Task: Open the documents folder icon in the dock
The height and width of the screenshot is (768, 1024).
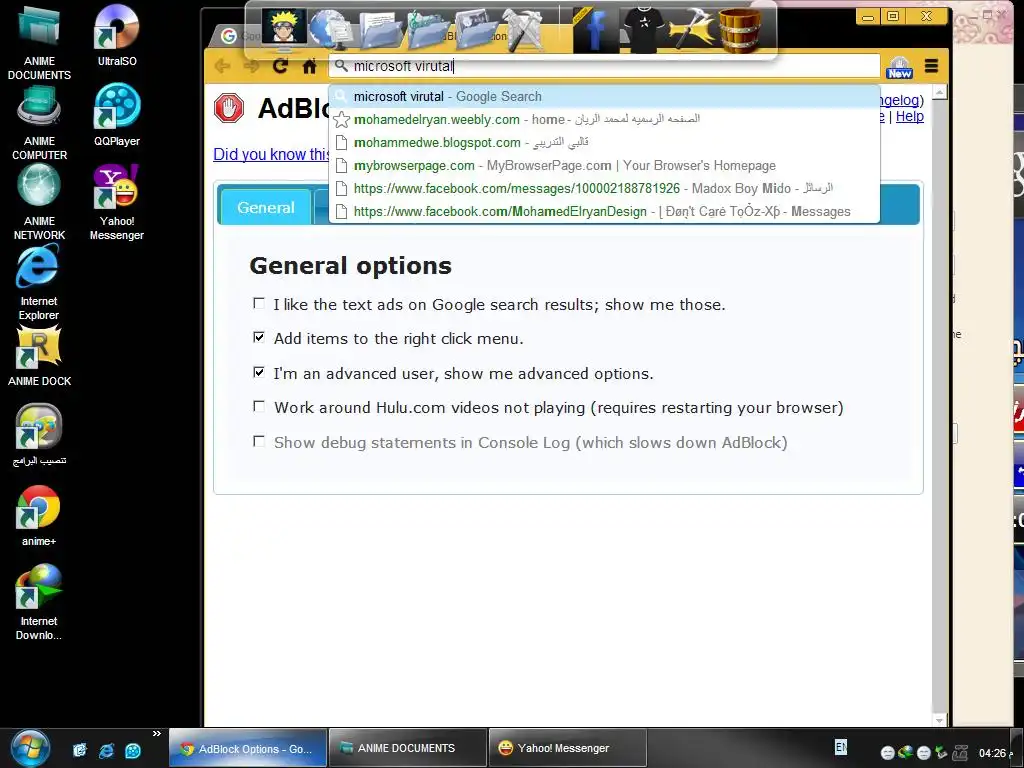Action: pyautogui.click(x=379, y=29)
